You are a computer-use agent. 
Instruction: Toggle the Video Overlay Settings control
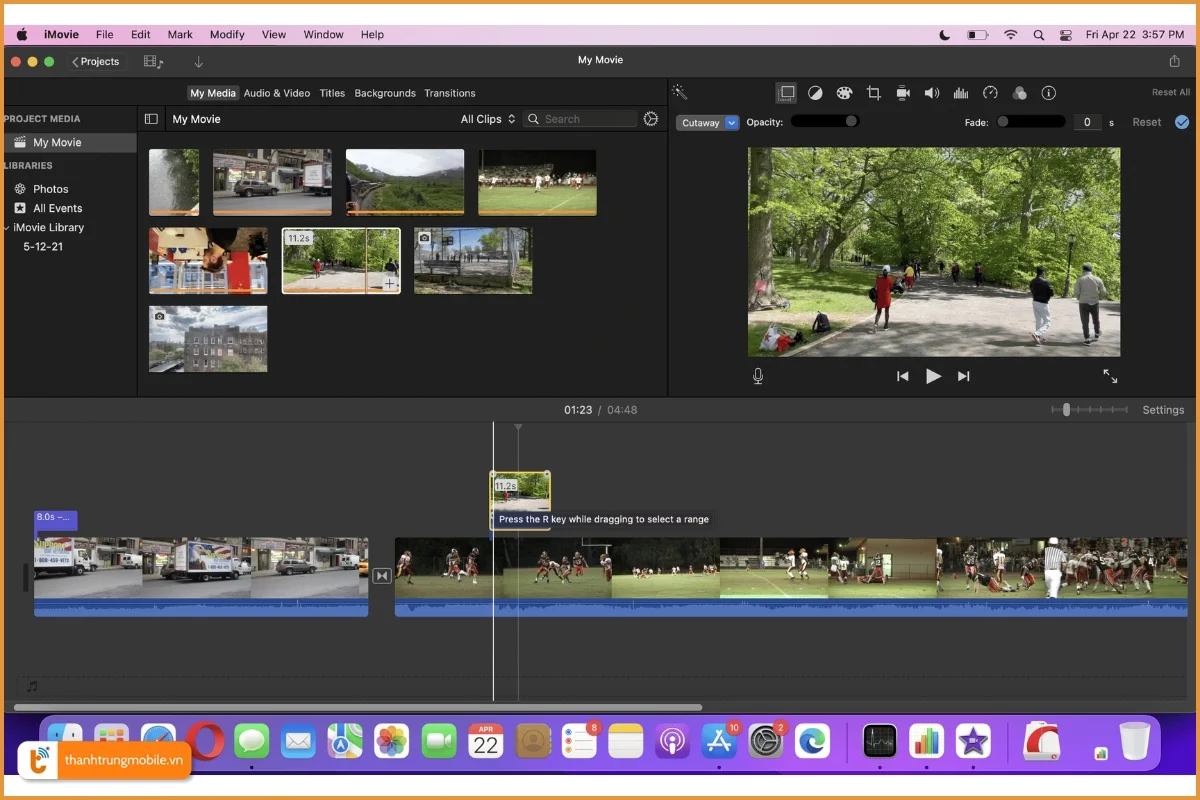click(786, 93)
